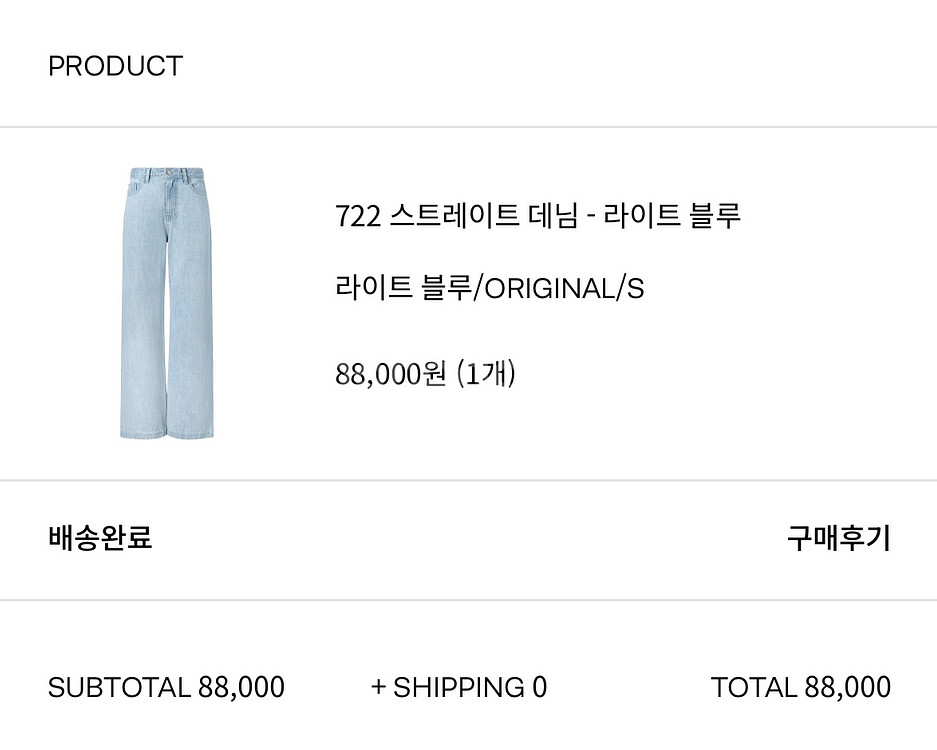Screen dimensions: 937x750
Task: Click the 구매후기 review link
Action: pos(838,538)
